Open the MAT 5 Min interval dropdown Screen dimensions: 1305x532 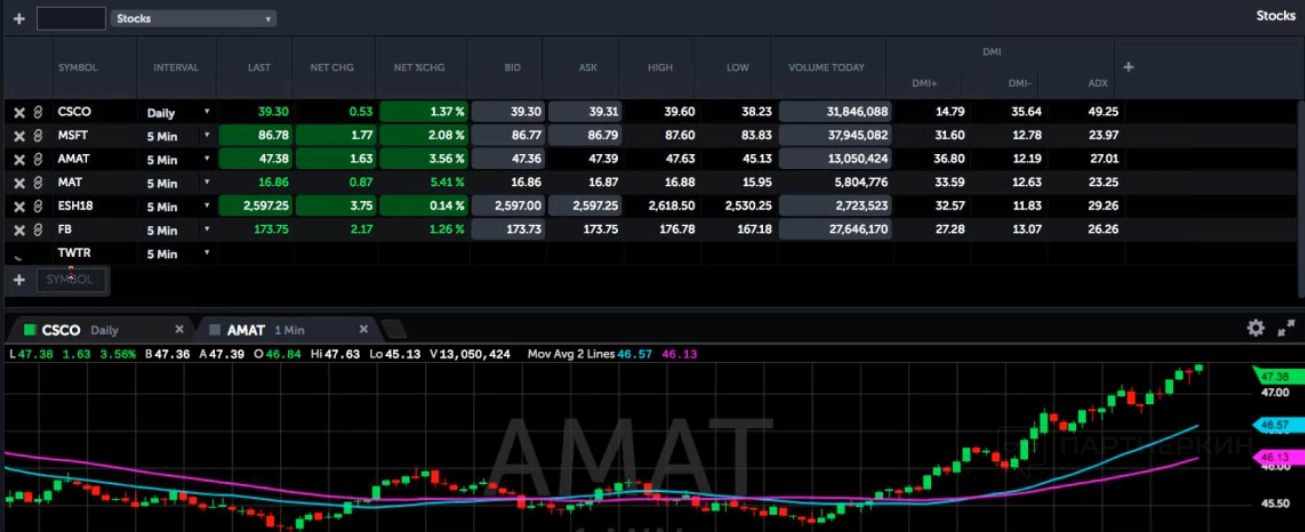pos(207,182)
